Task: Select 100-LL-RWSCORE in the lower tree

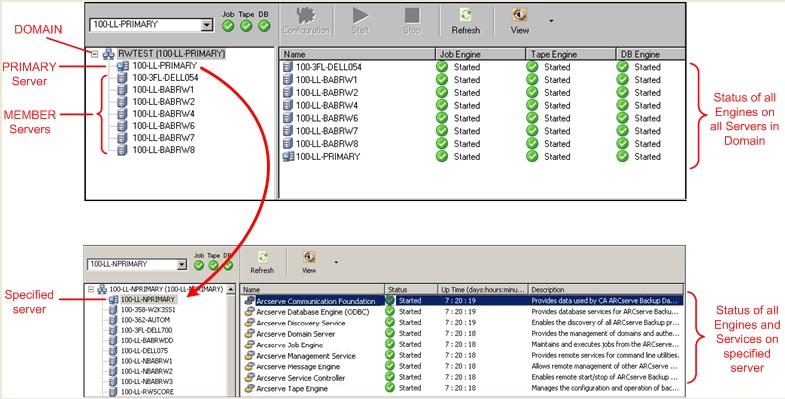Action: coord(147,391)
